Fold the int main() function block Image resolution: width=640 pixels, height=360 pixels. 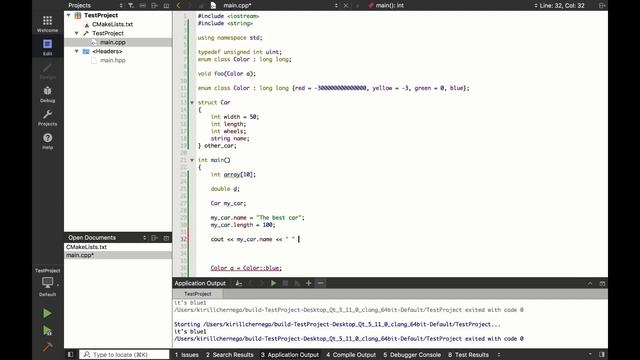(x=192, y=160)
